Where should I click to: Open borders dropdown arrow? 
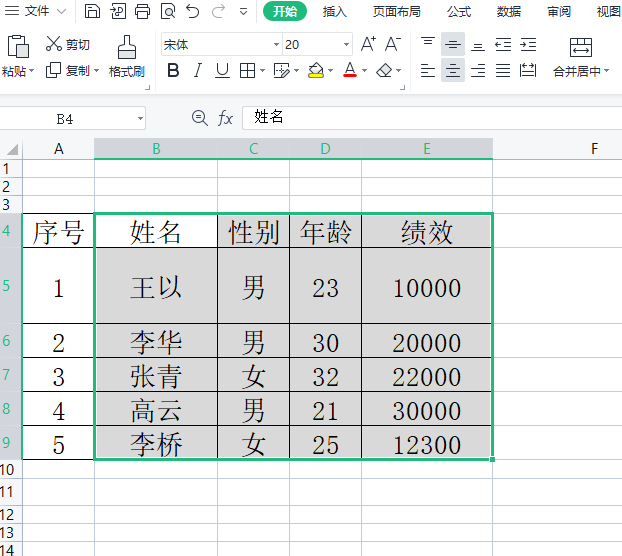pos(262,71)
